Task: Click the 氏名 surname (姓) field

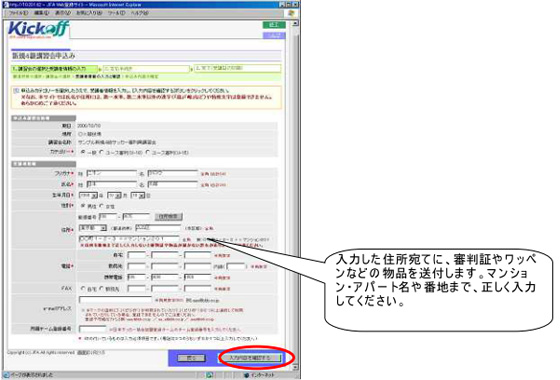Action: click(111, 185)
